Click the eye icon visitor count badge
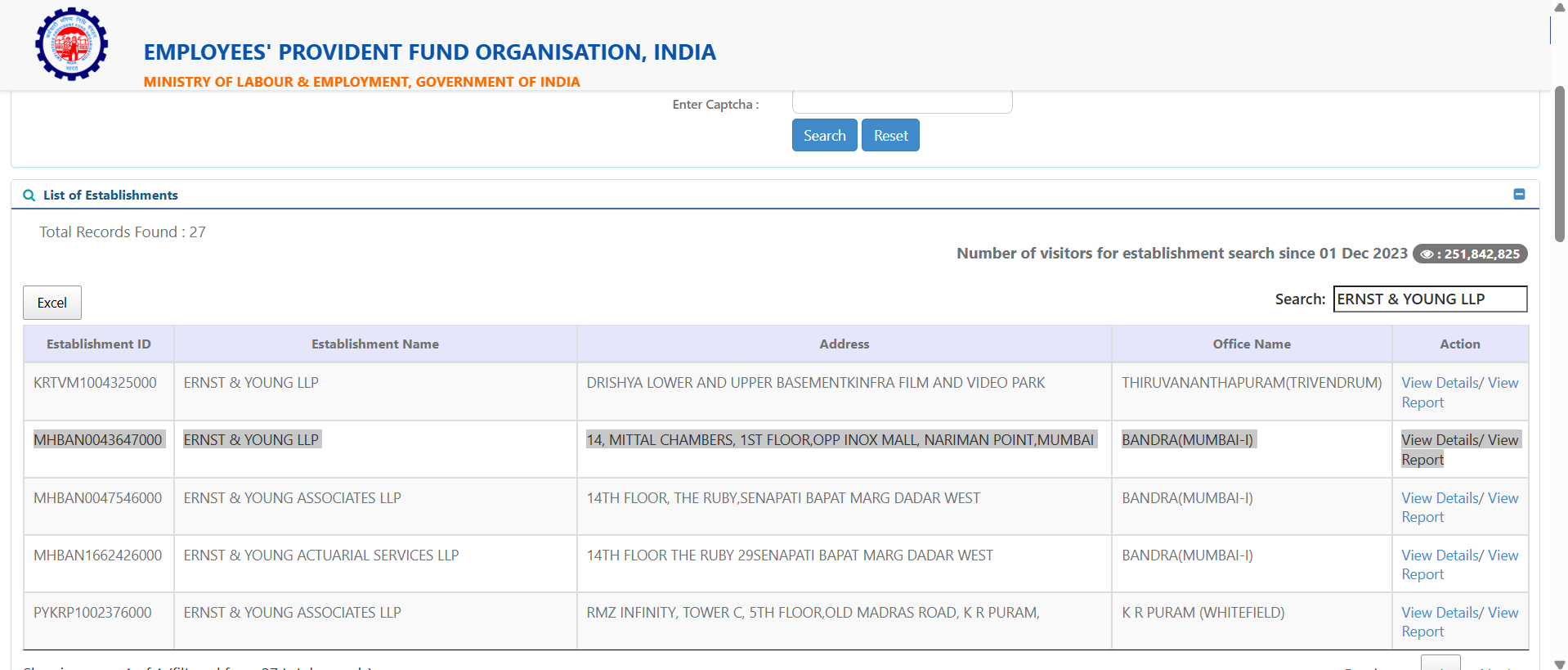Screen dimensions: 1568x670 pos(1469,254)
